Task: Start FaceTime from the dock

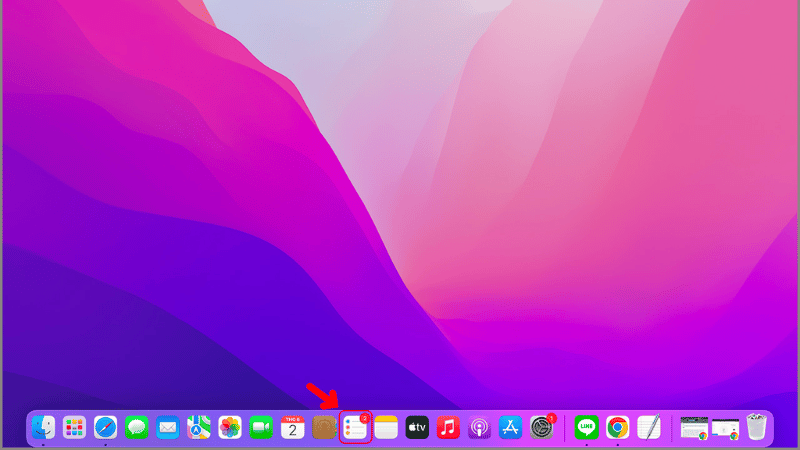Action: 261,428
